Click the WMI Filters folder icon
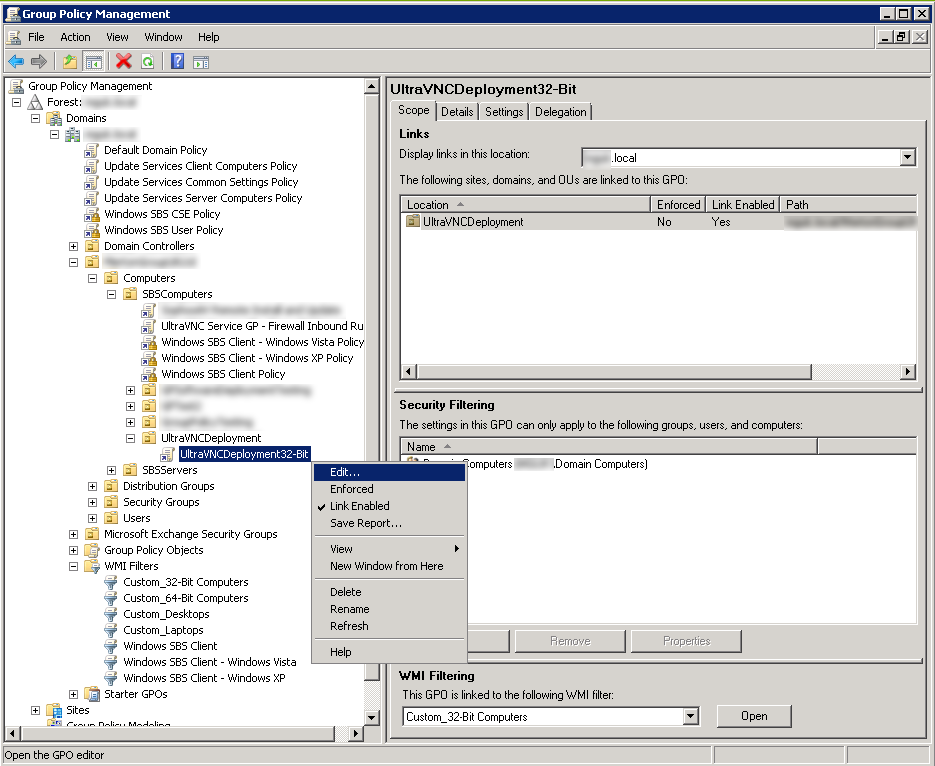The width and height of the screenshot is (935, 766). 92,566
